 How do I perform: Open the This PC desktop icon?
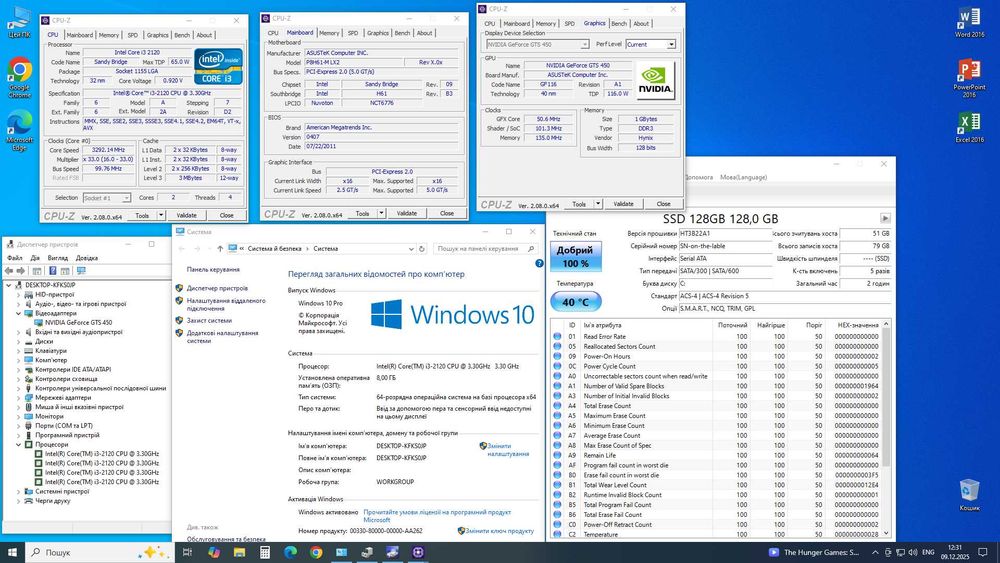point(19,23)
